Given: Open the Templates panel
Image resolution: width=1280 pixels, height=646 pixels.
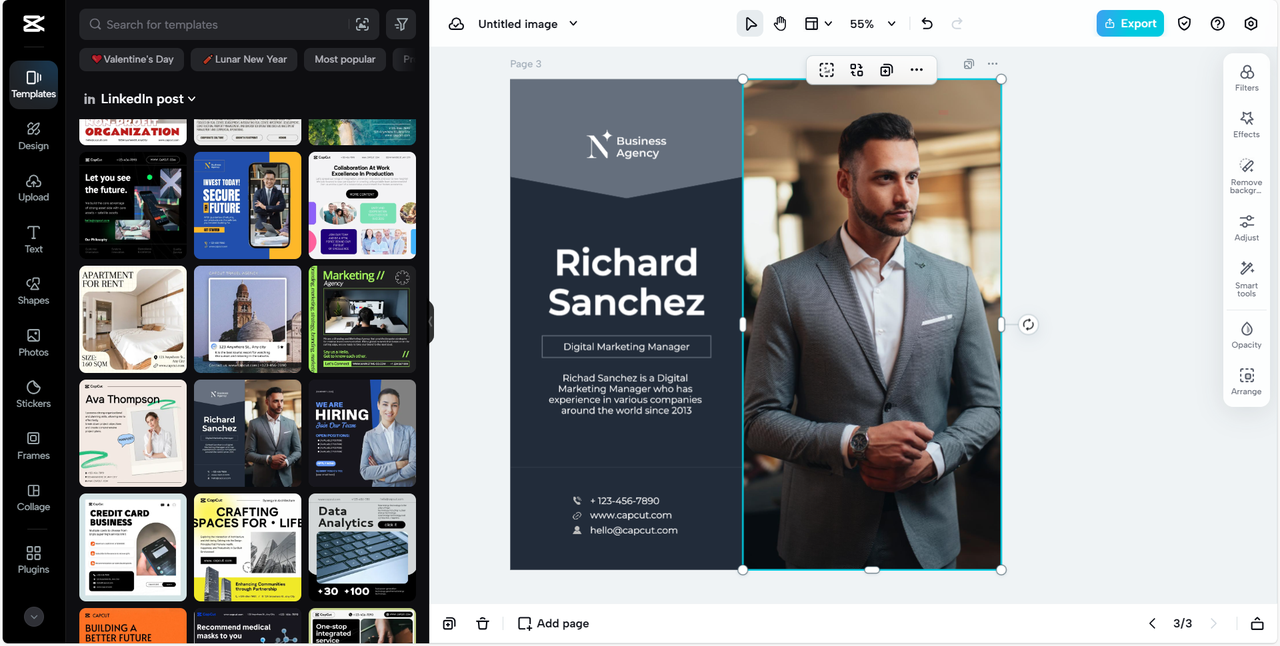Looking at the screenshot, I should coord(33,84).
